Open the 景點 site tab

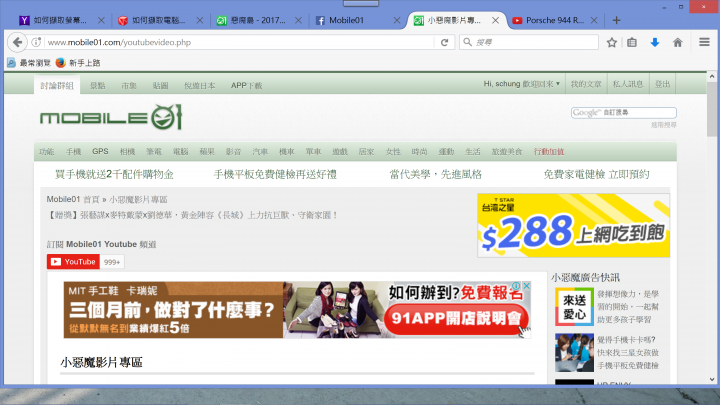(x=97, y=85)
